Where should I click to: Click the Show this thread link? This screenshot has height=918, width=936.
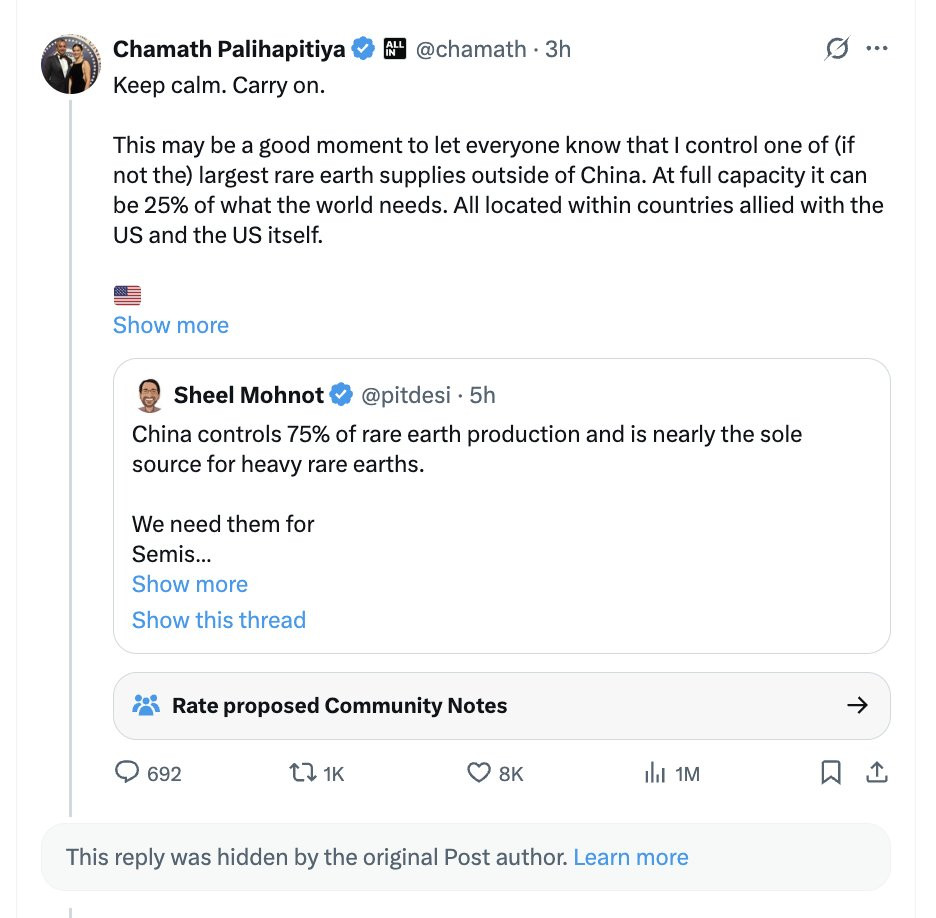219,620
